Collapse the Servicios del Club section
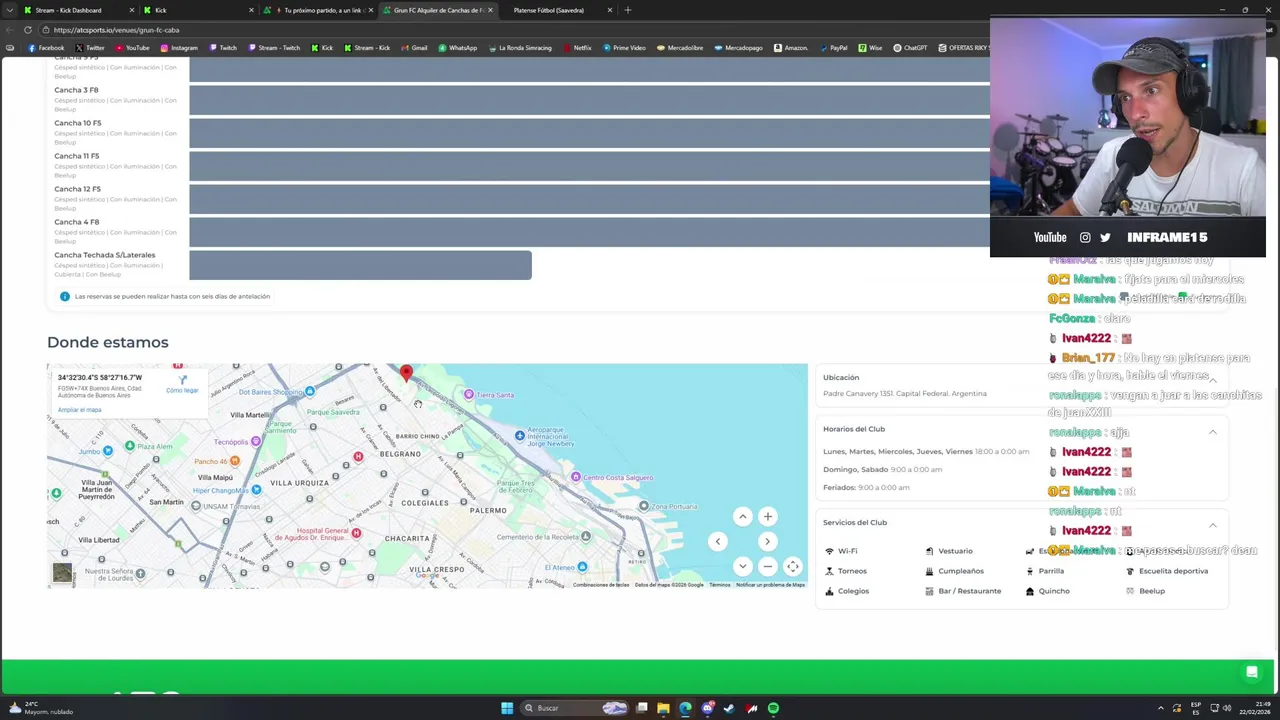This screenshot has width=1280, height=720. tap(1212, 525)
